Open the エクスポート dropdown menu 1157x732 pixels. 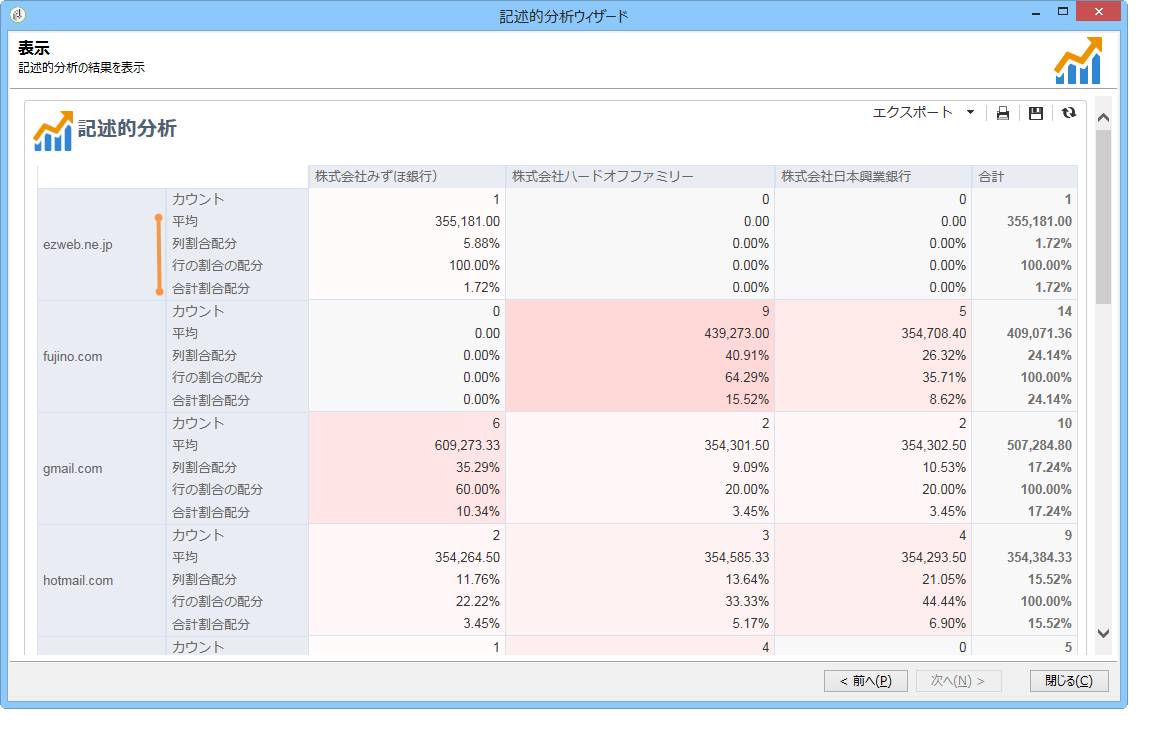tap(923, 112)
